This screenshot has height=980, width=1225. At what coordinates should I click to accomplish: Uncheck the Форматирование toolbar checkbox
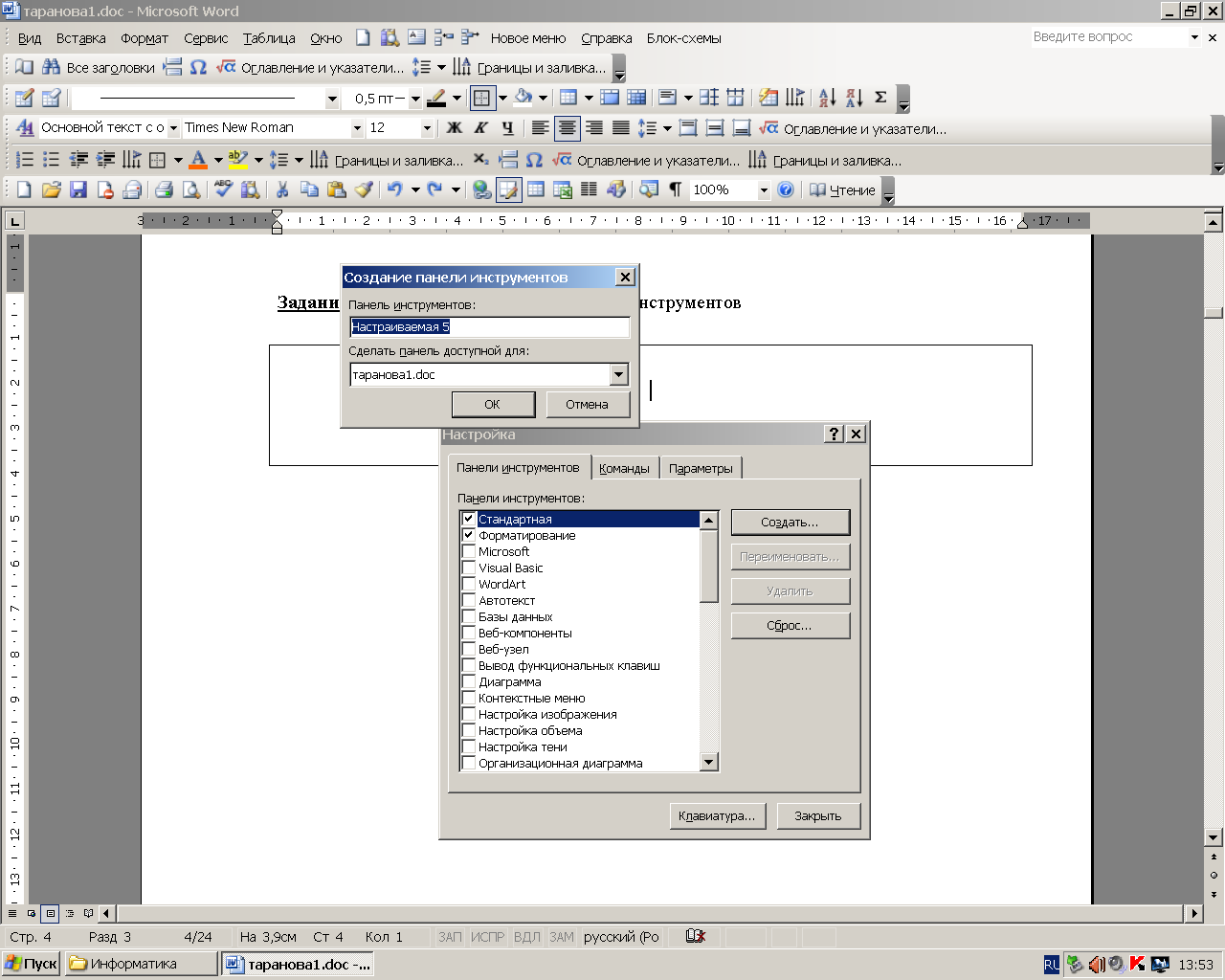tap(469, 535)
